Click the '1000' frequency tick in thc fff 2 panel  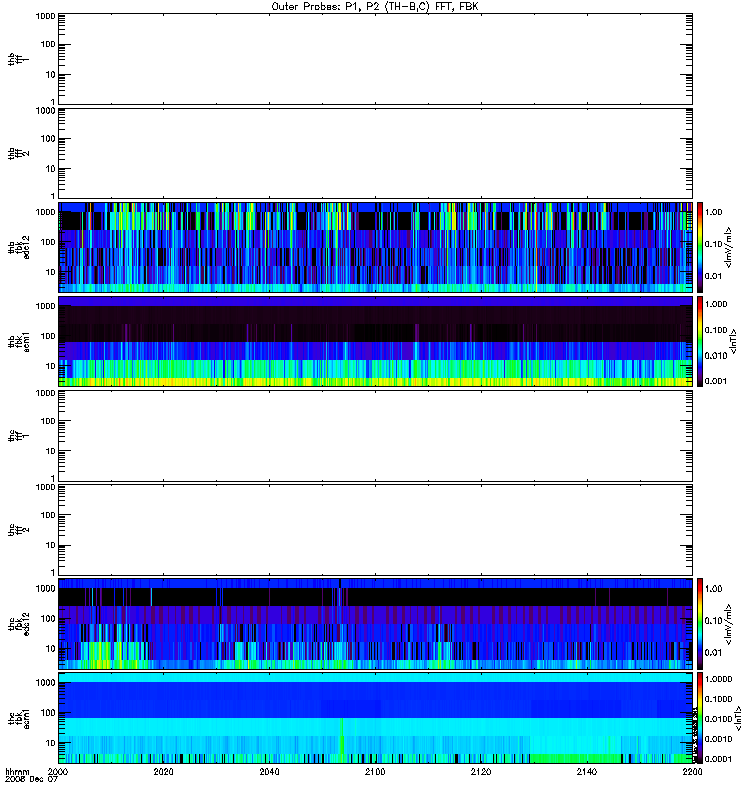(45, 487)
